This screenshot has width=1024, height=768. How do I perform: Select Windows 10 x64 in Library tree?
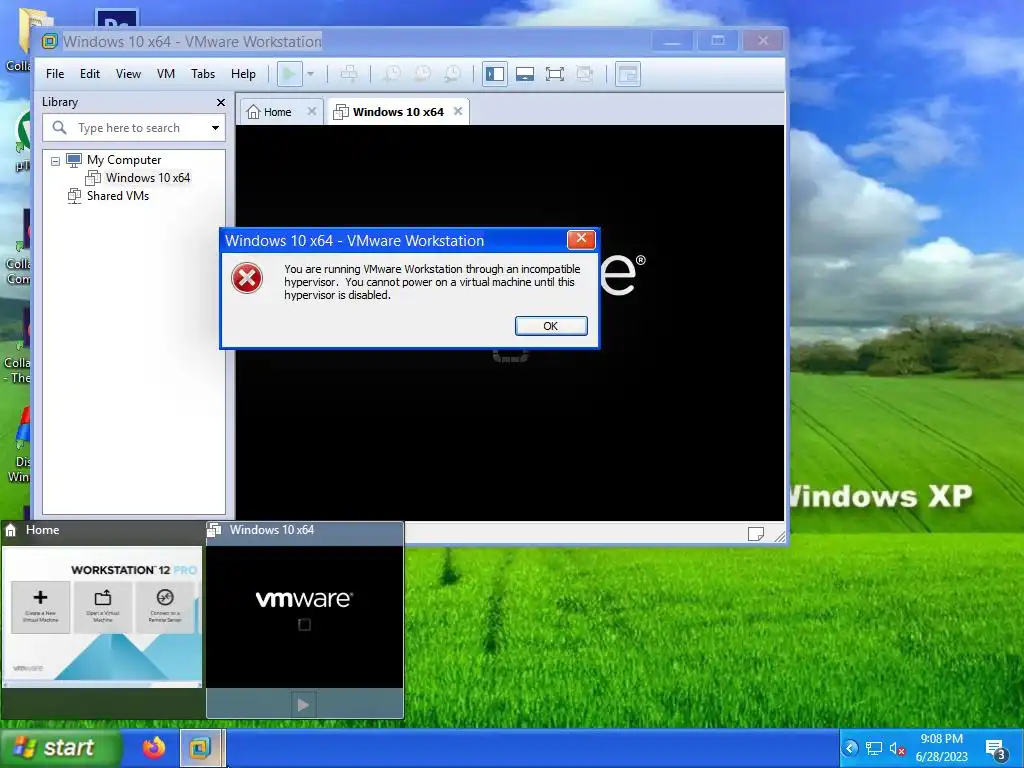(x=148, y=178)
